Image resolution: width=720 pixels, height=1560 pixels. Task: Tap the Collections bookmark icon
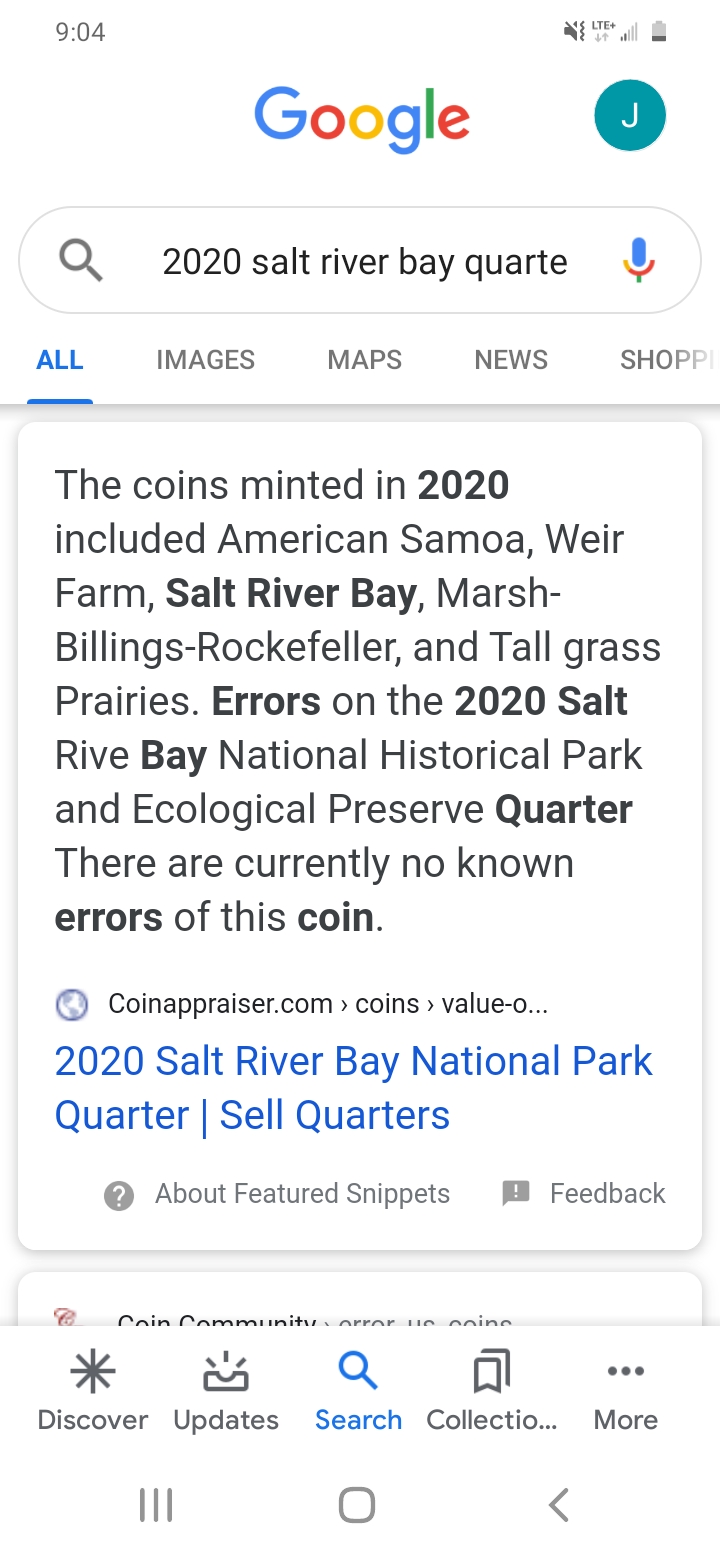(491, 1372)
